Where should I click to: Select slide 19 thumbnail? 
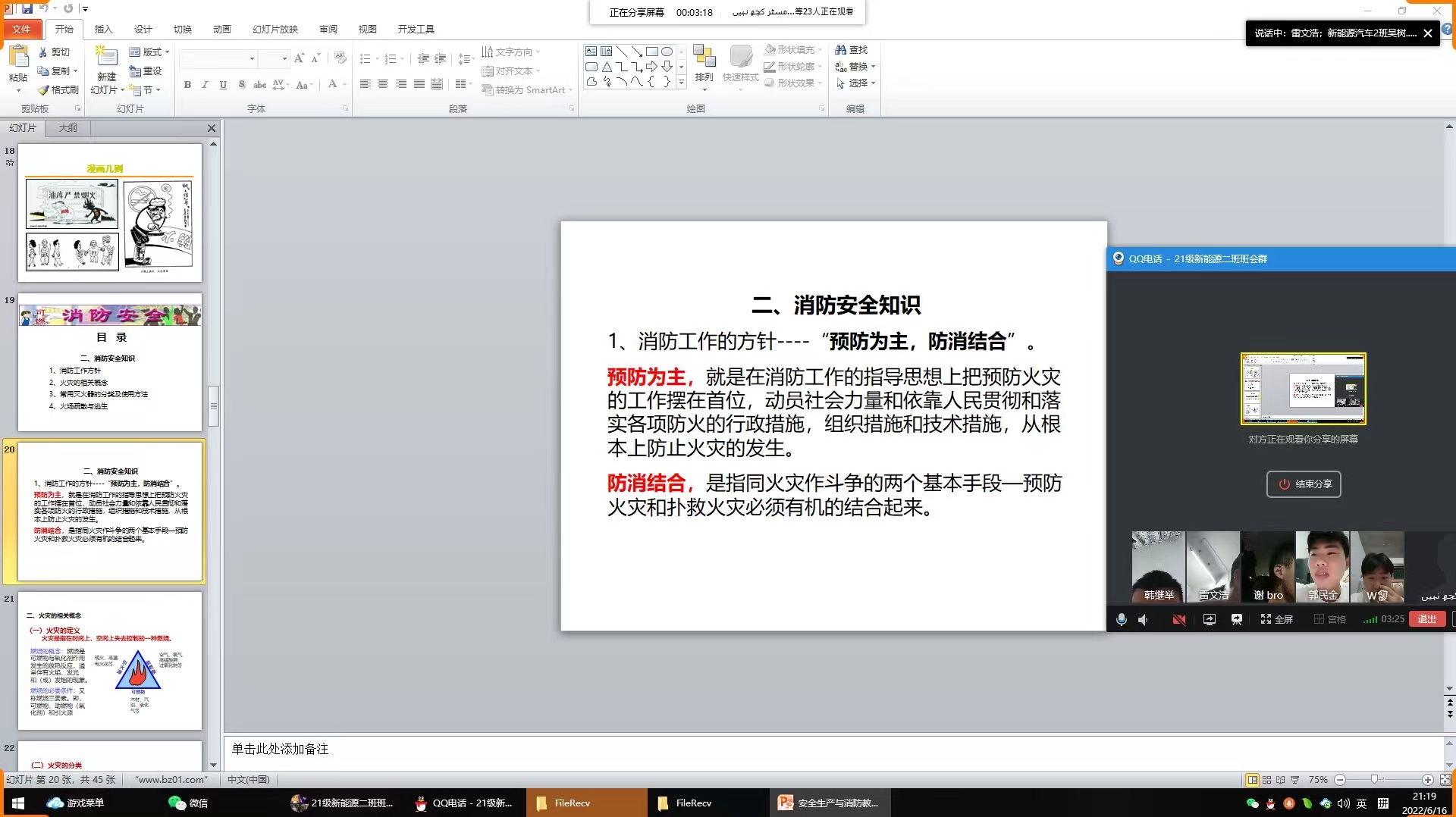pos(110,362)
